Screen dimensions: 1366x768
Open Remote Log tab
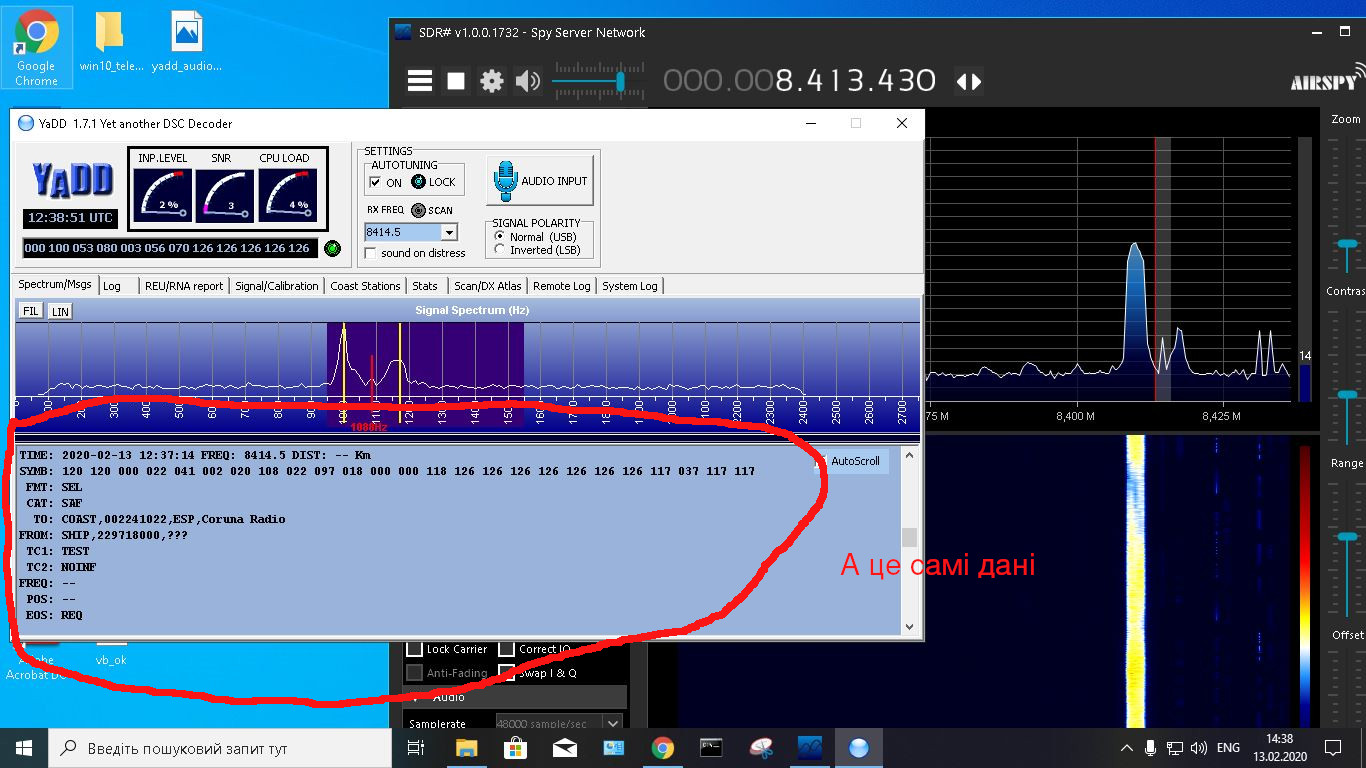[x=562, y=286]
